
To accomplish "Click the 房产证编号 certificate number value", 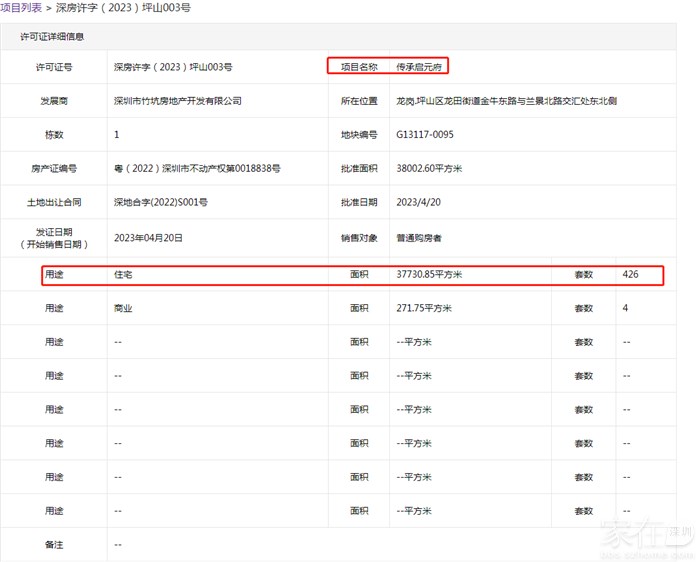I will 197,169.
